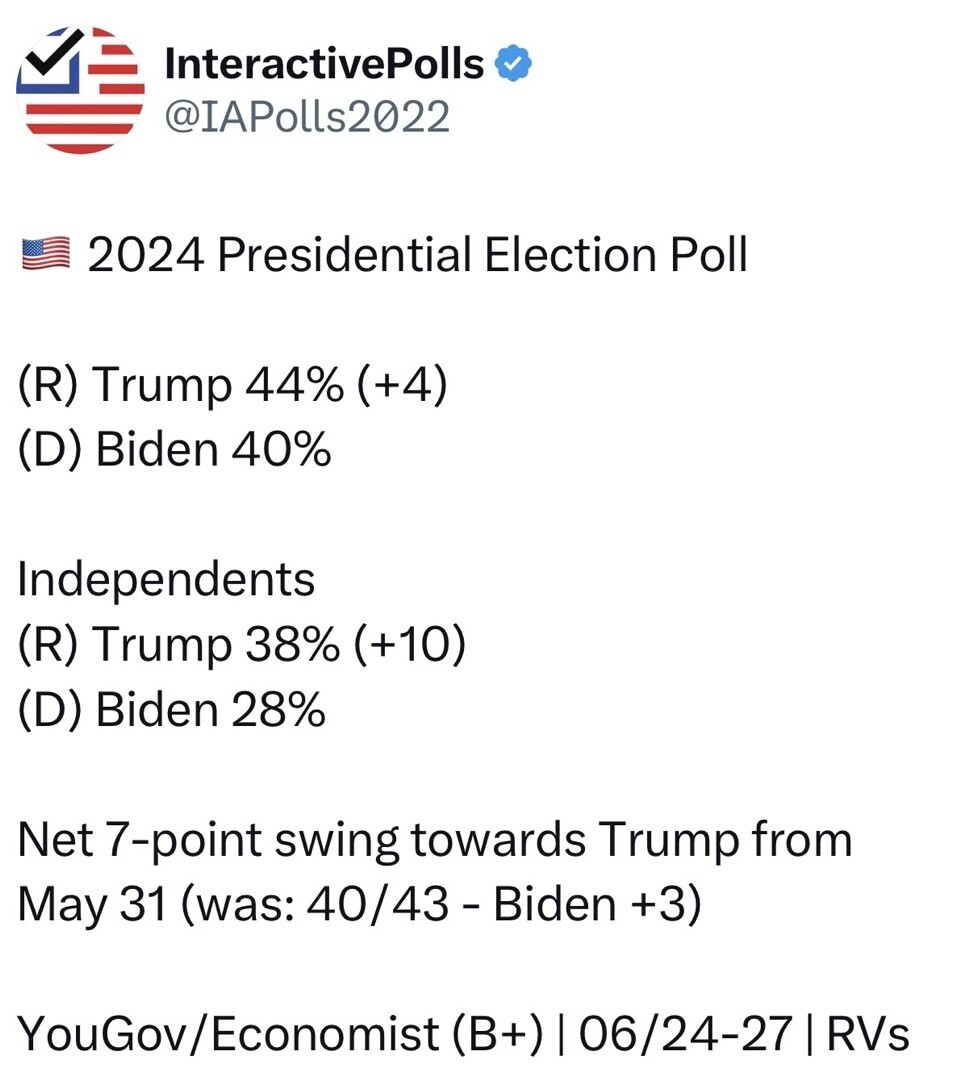The height and width of the screenshot is (1077, 953).
Task: Open the InteractivePolls profile avatar
Action: click(x=81, y=90)
